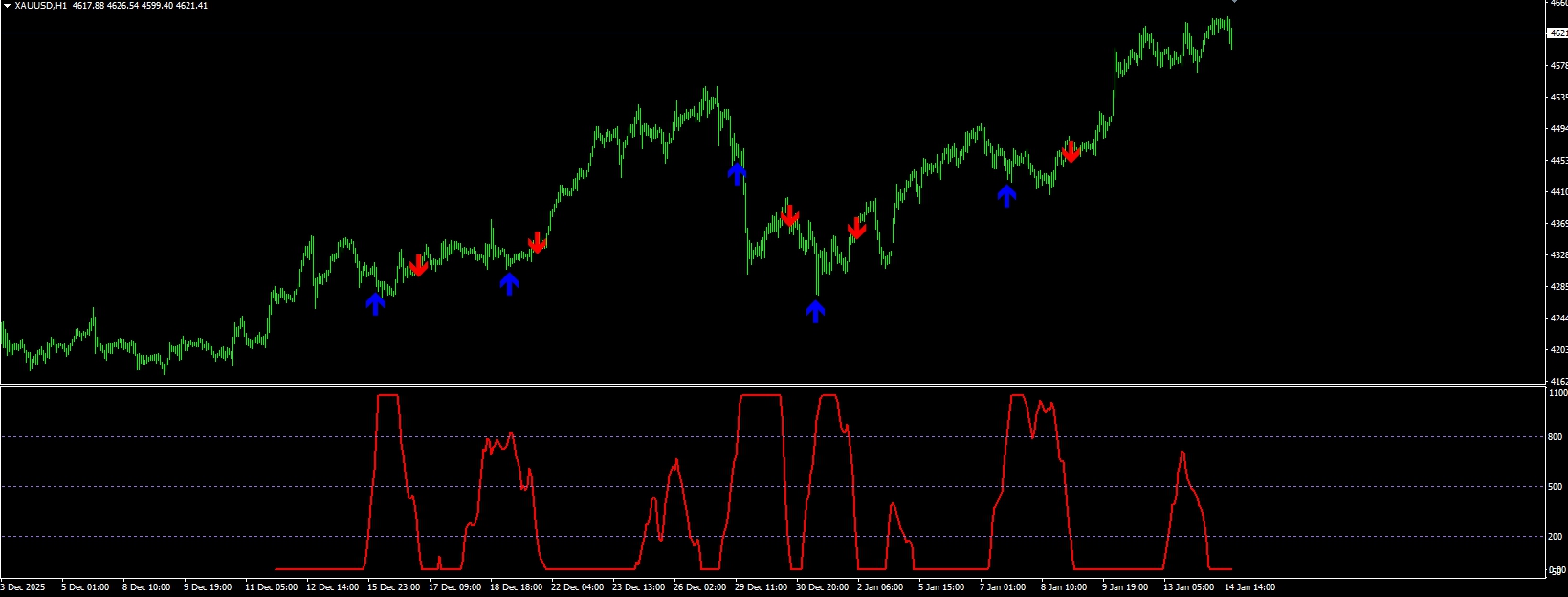
Task: Click the blue buy arrow above 30 Dec 20:00
Action: tap(815, 311)
